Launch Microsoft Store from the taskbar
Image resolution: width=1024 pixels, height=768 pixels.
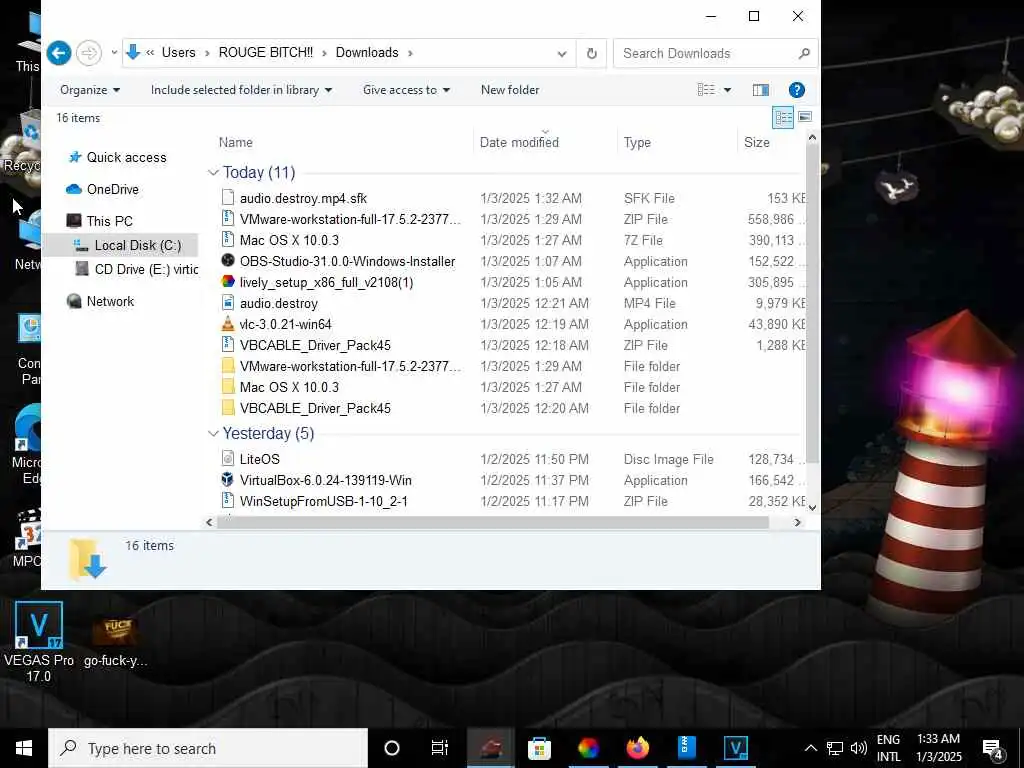tap(539, 748)
